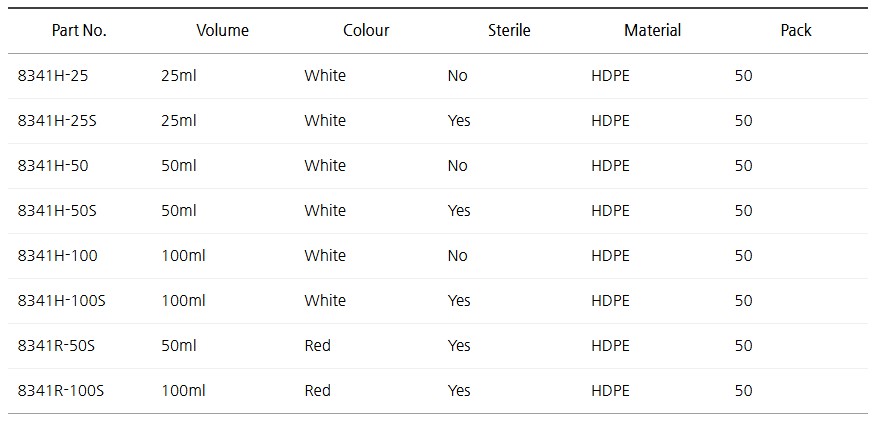Click the 100ml volume cell for 8341R-100S
Viewport: 873px width, 423px height.
click(x=183, y=391)
